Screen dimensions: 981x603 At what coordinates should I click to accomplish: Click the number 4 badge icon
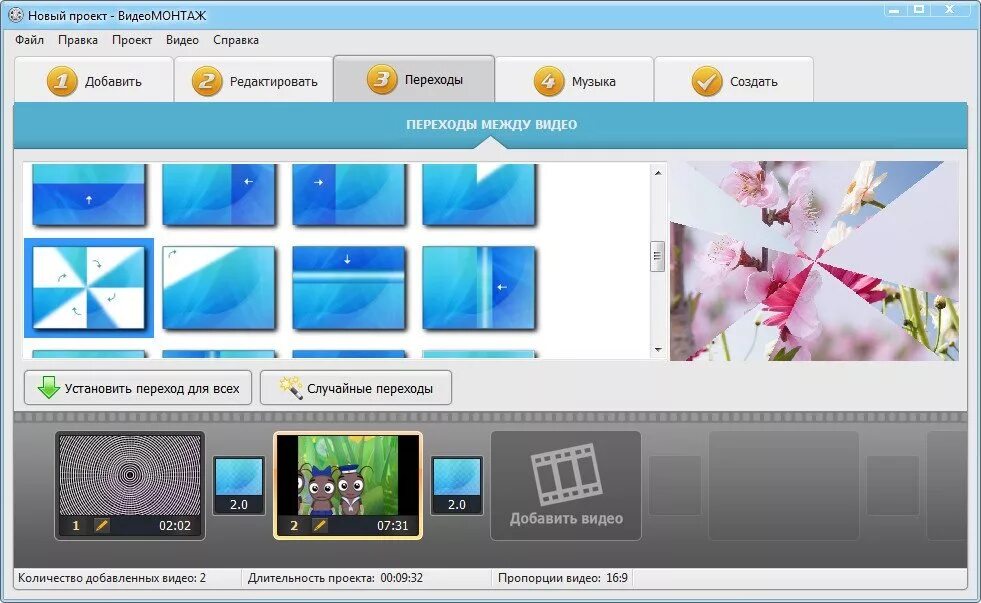[549, 81]
